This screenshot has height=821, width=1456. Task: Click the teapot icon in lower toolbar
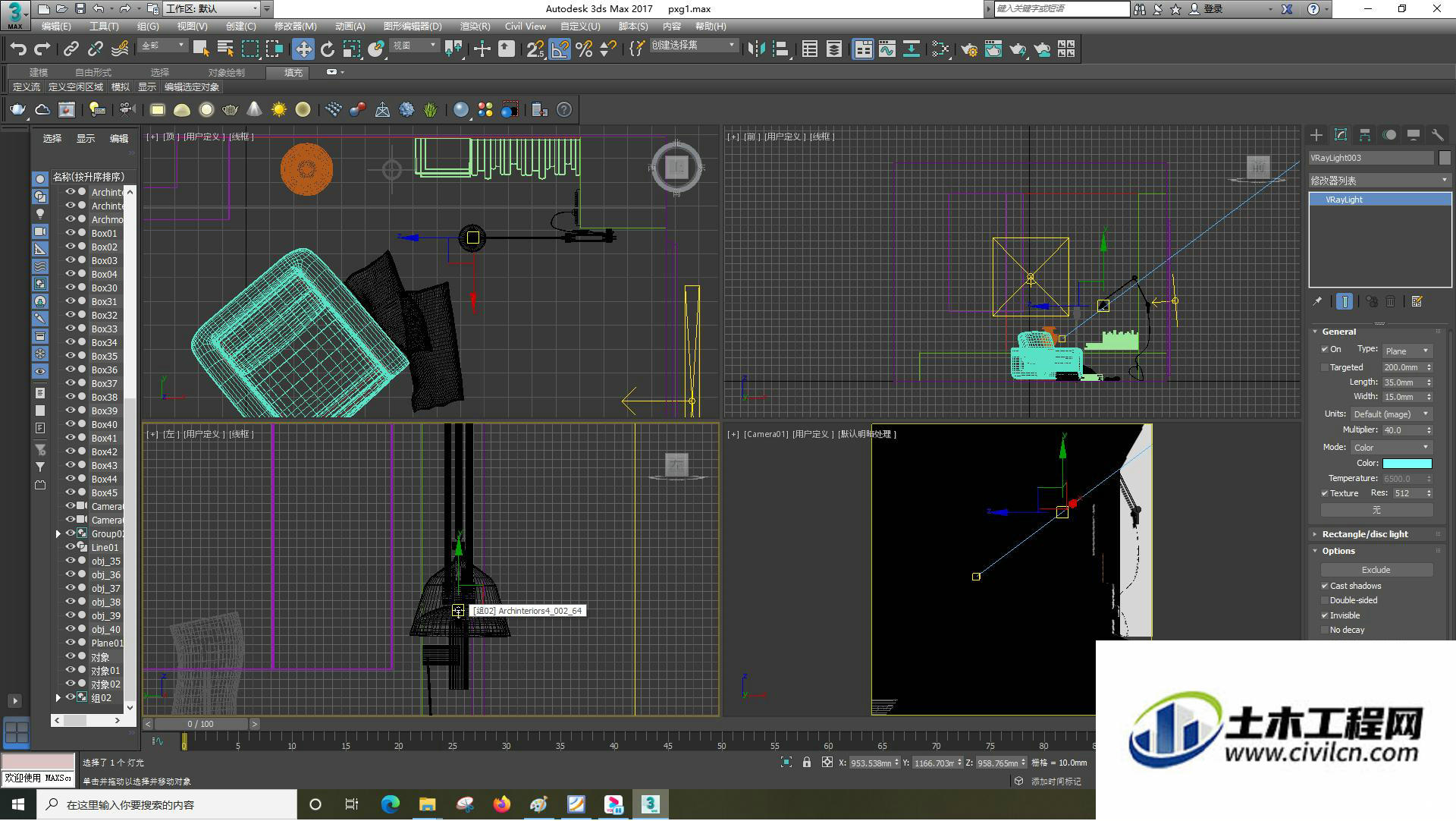[17, 110]
